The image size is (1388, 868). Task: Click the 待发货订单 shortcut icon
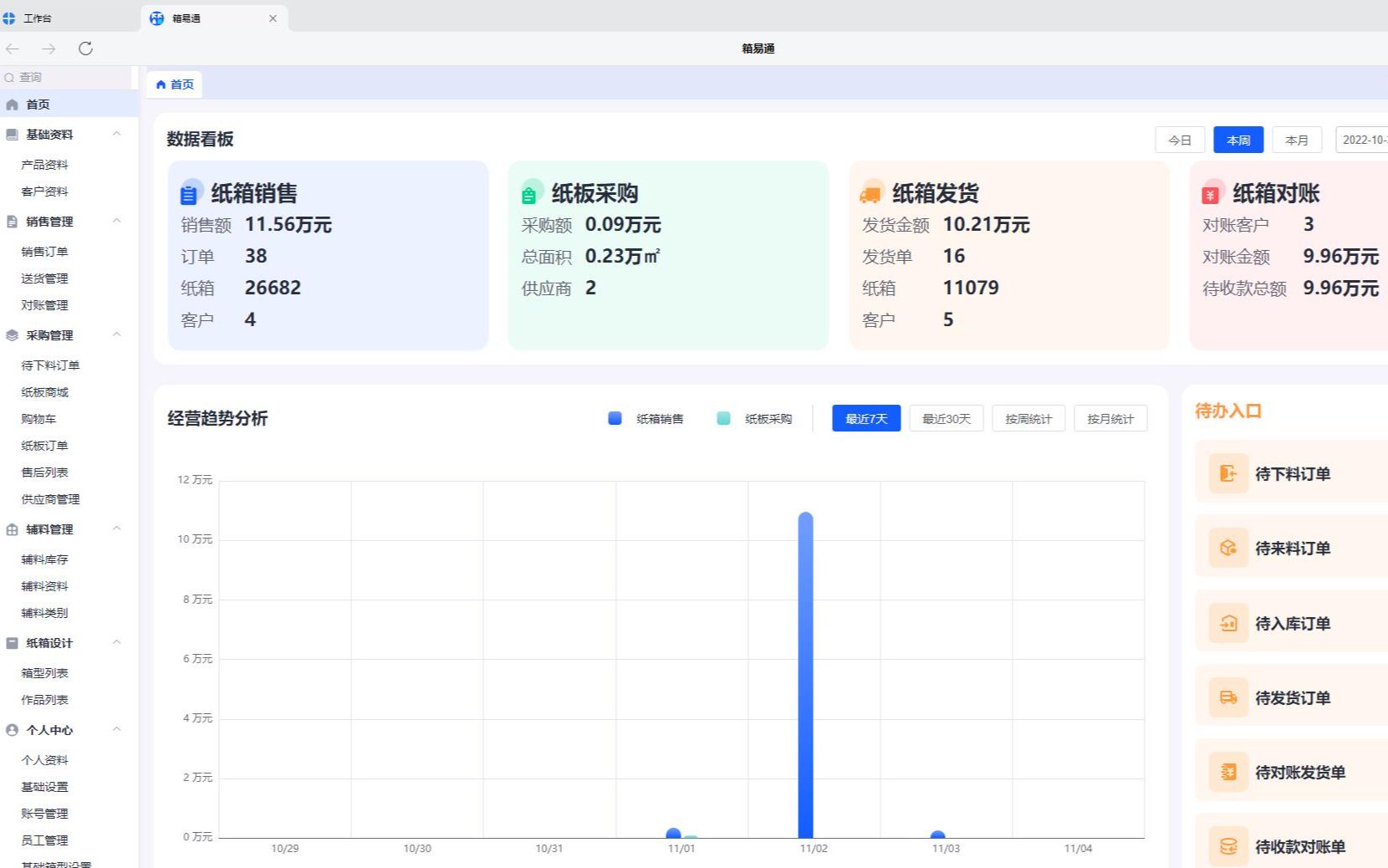coord(1228,697)
